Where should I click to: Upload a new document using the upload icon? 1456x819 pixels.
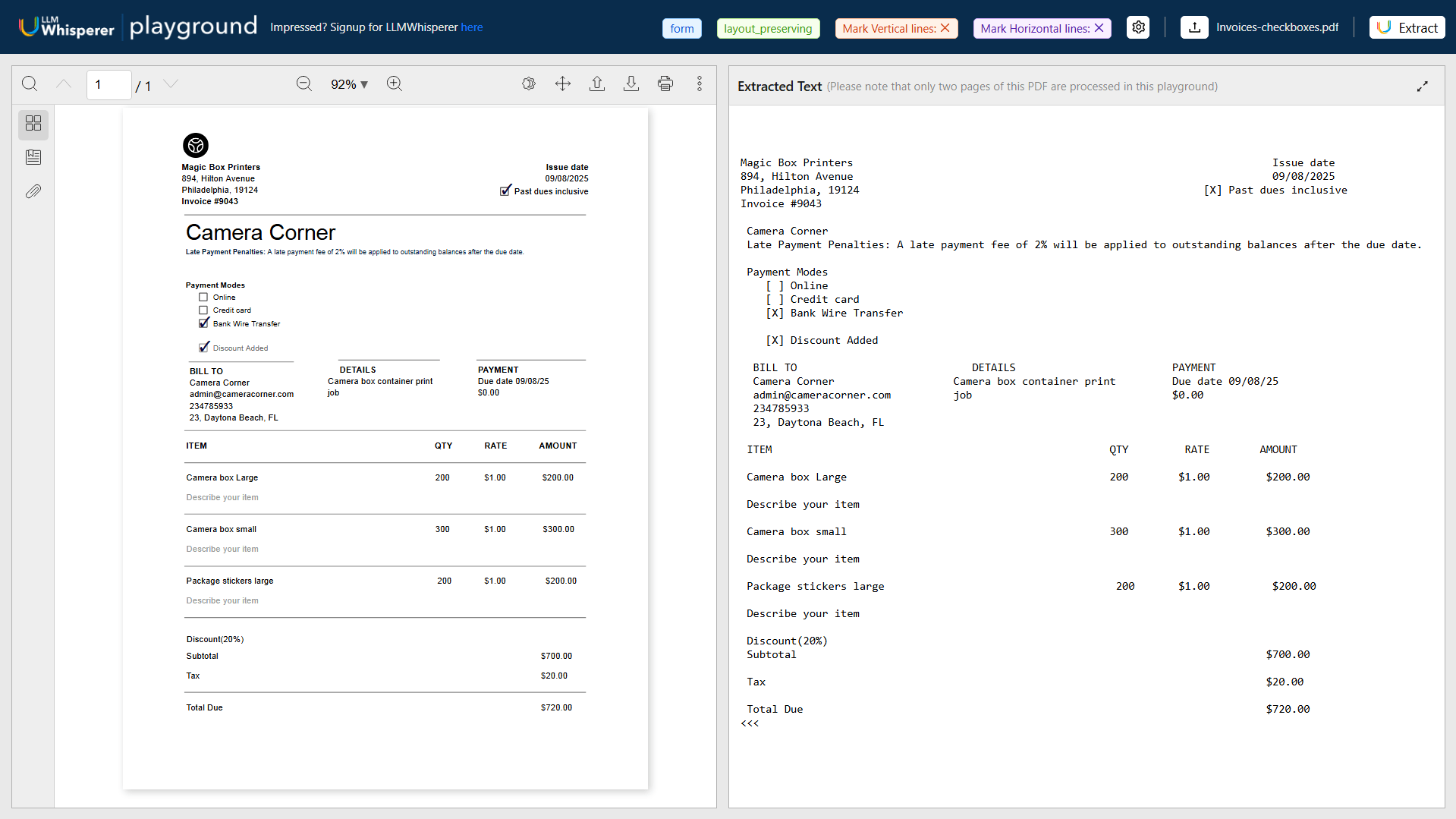(1193, 27)
